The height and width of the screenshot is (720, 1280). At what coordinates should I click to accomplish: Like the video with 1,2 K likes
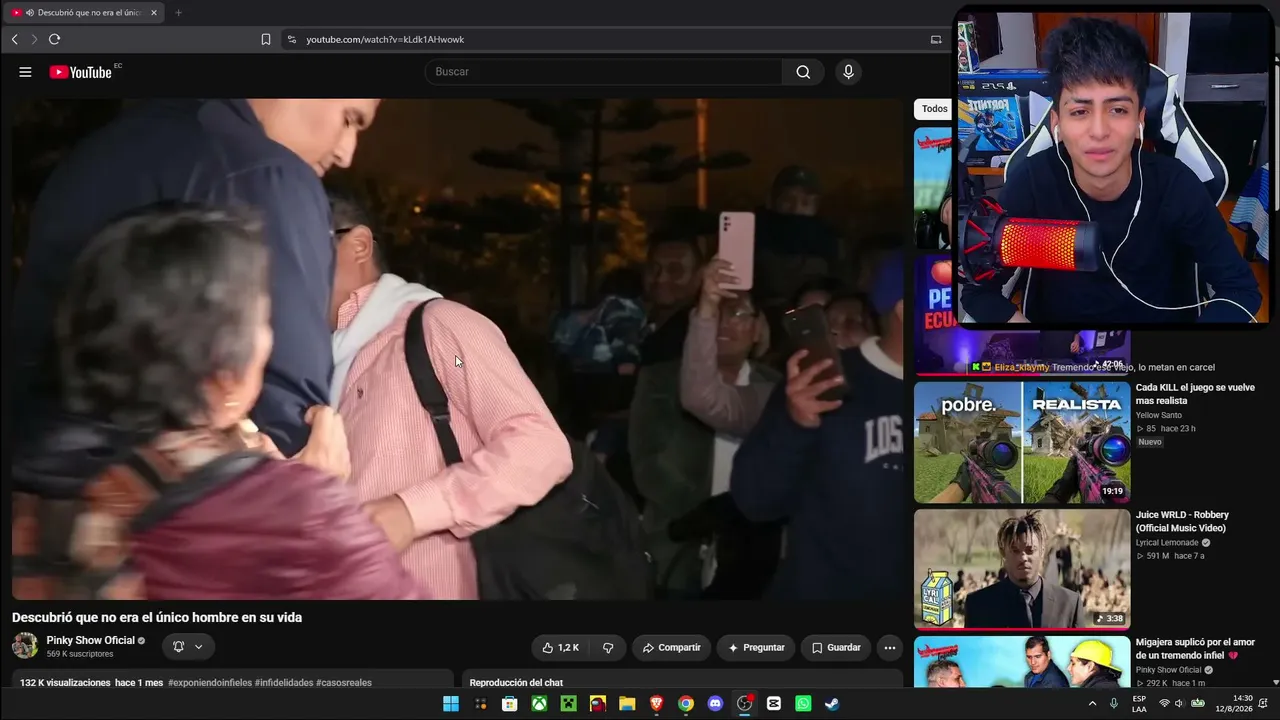click(560, 648)
